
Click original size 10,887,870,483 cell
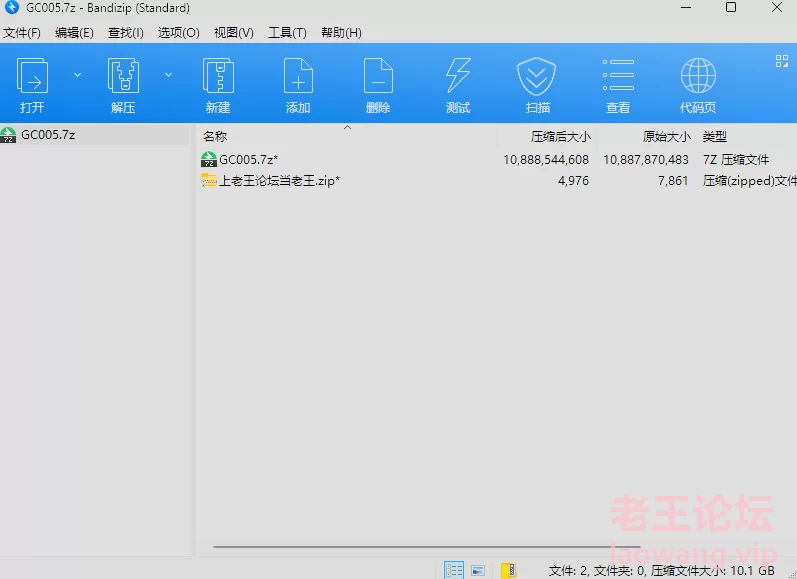tap(646, 160)
